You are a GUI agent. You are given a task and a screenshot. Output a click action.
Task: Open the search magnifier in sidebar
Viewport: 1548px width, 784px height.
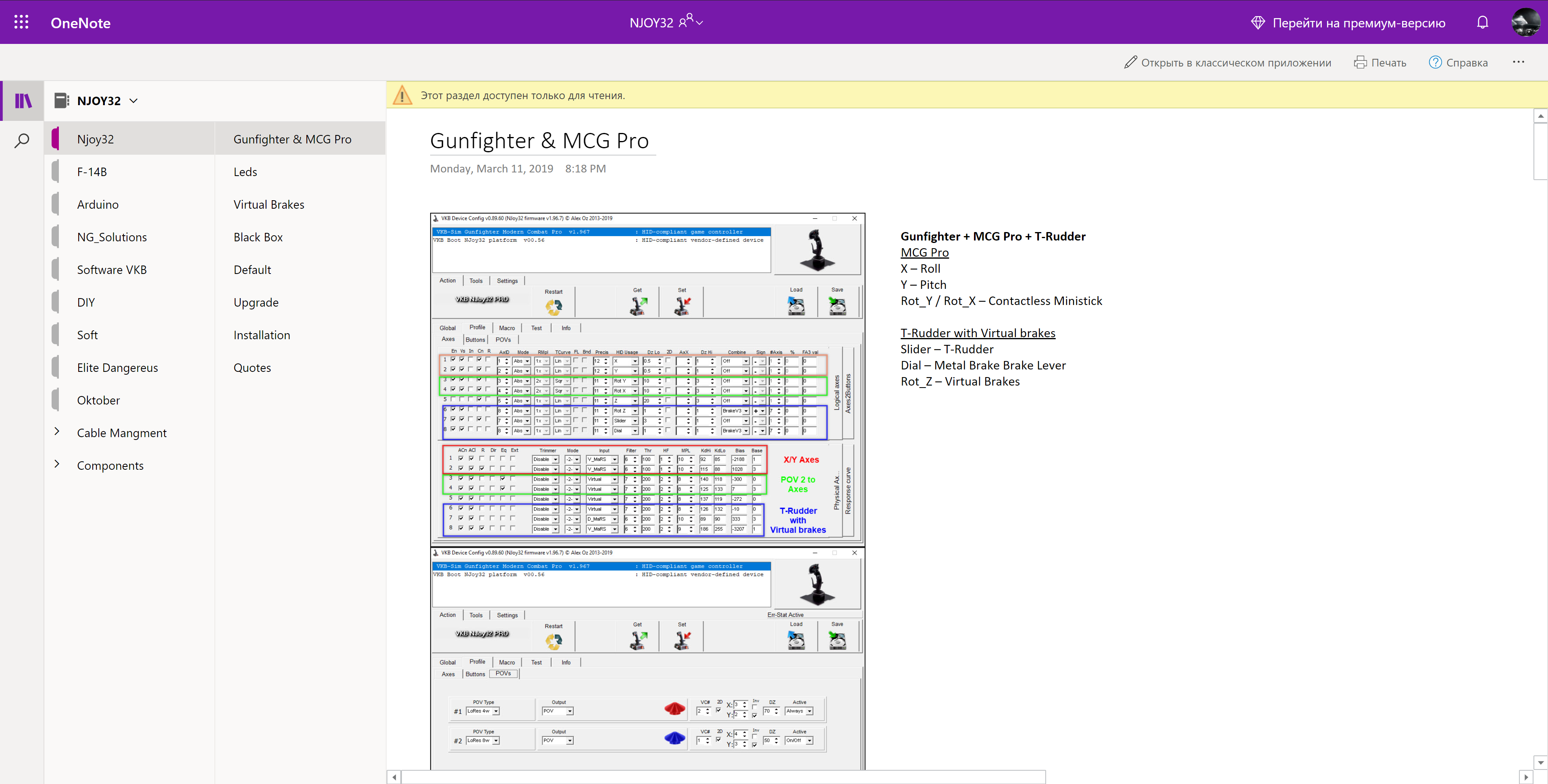pos(22,141)
